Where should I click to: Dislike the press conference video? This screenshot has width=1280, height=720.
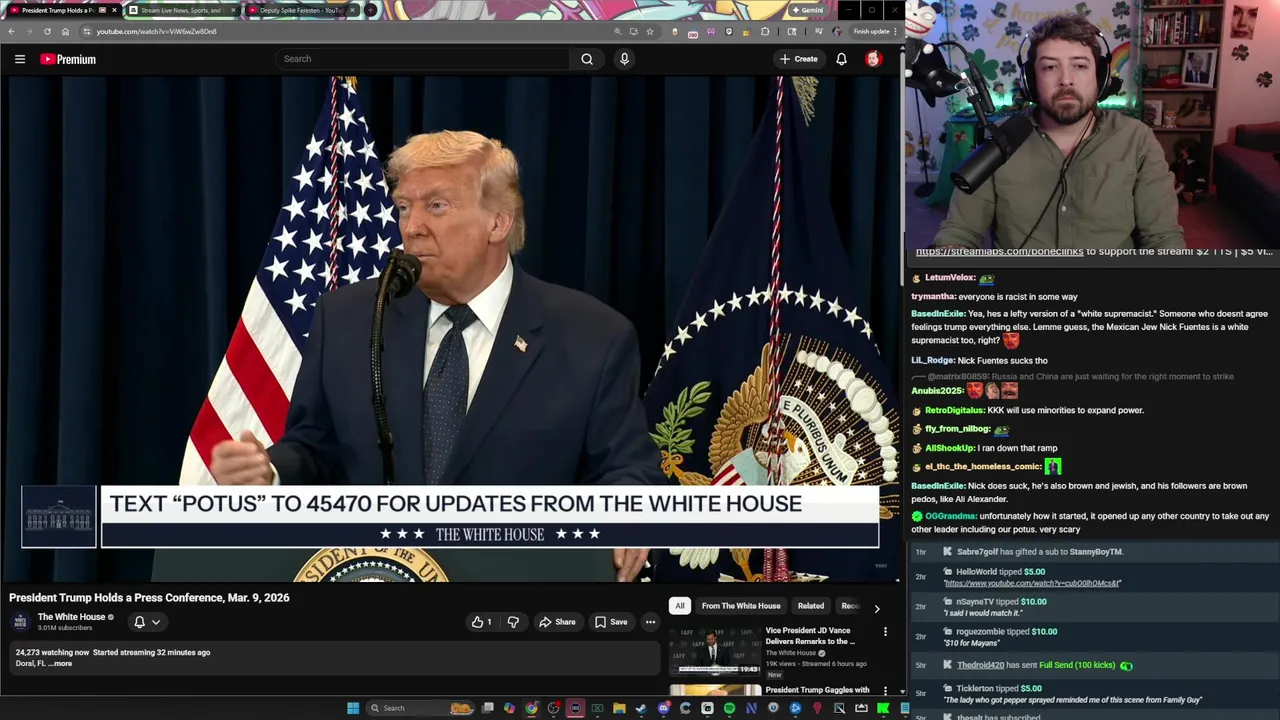(x=513, y=622)
